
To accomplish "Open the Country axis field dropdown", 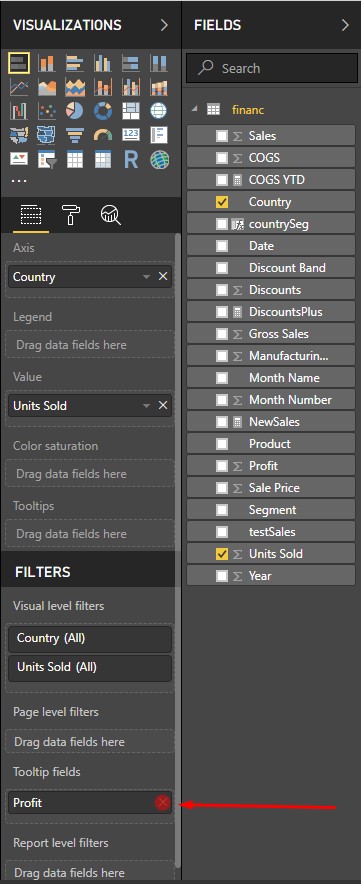I will click(x=147, y=277).
